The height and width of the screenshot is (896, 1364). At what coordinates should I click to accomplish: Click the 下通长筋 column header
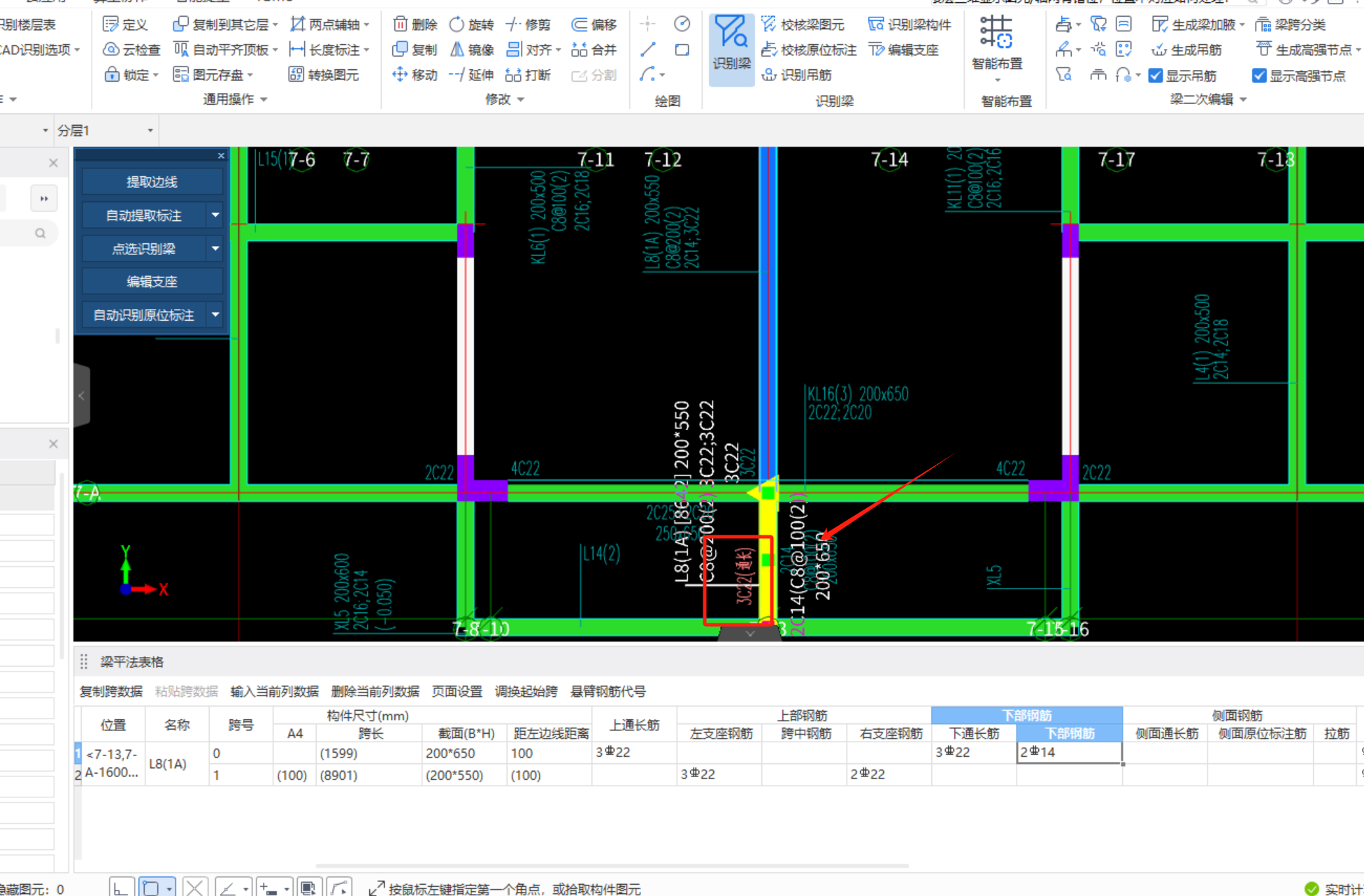tap(974, 733)
